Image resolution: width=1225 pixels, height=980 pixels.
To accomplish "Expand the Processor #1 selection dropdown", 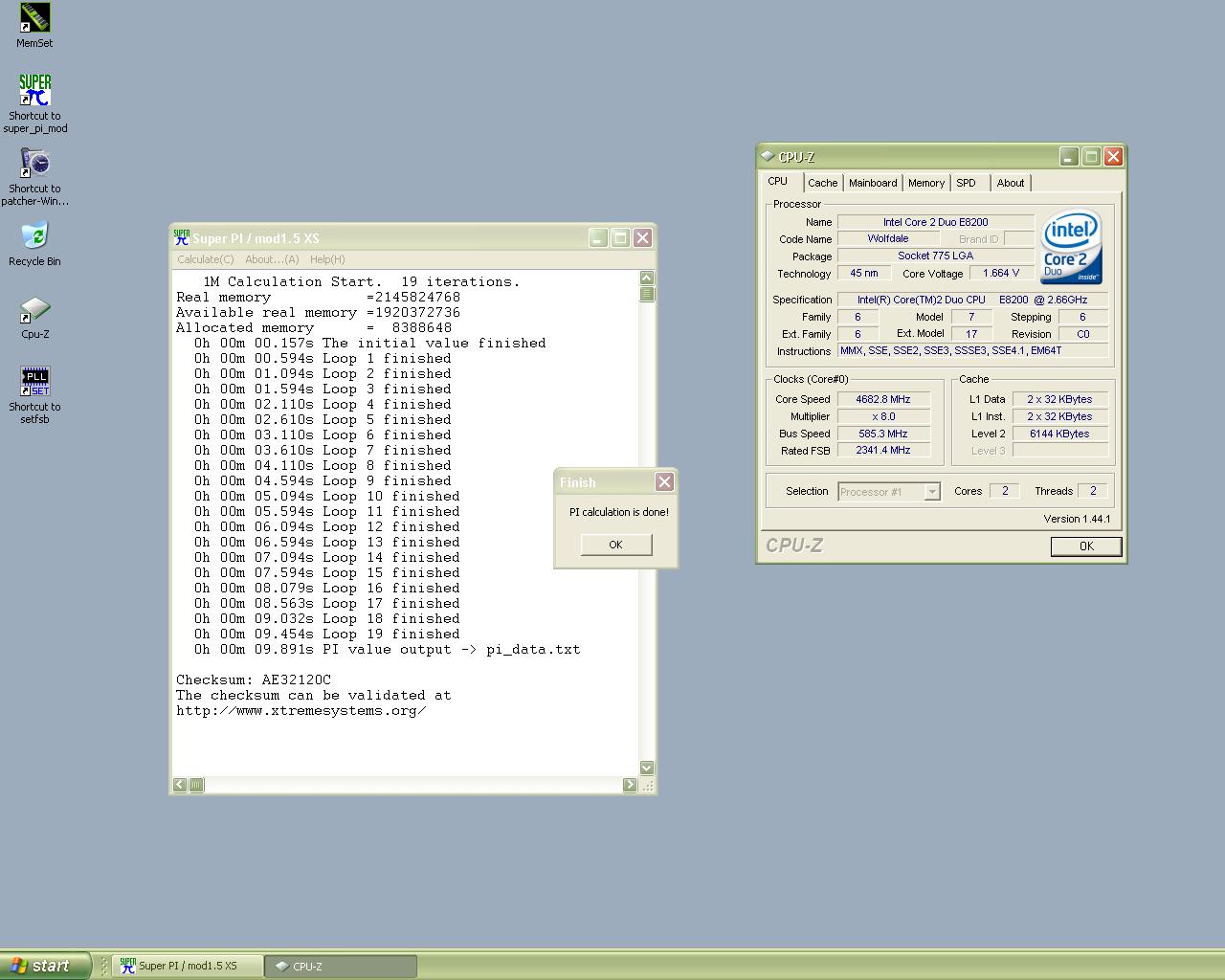I will point(931,492).
